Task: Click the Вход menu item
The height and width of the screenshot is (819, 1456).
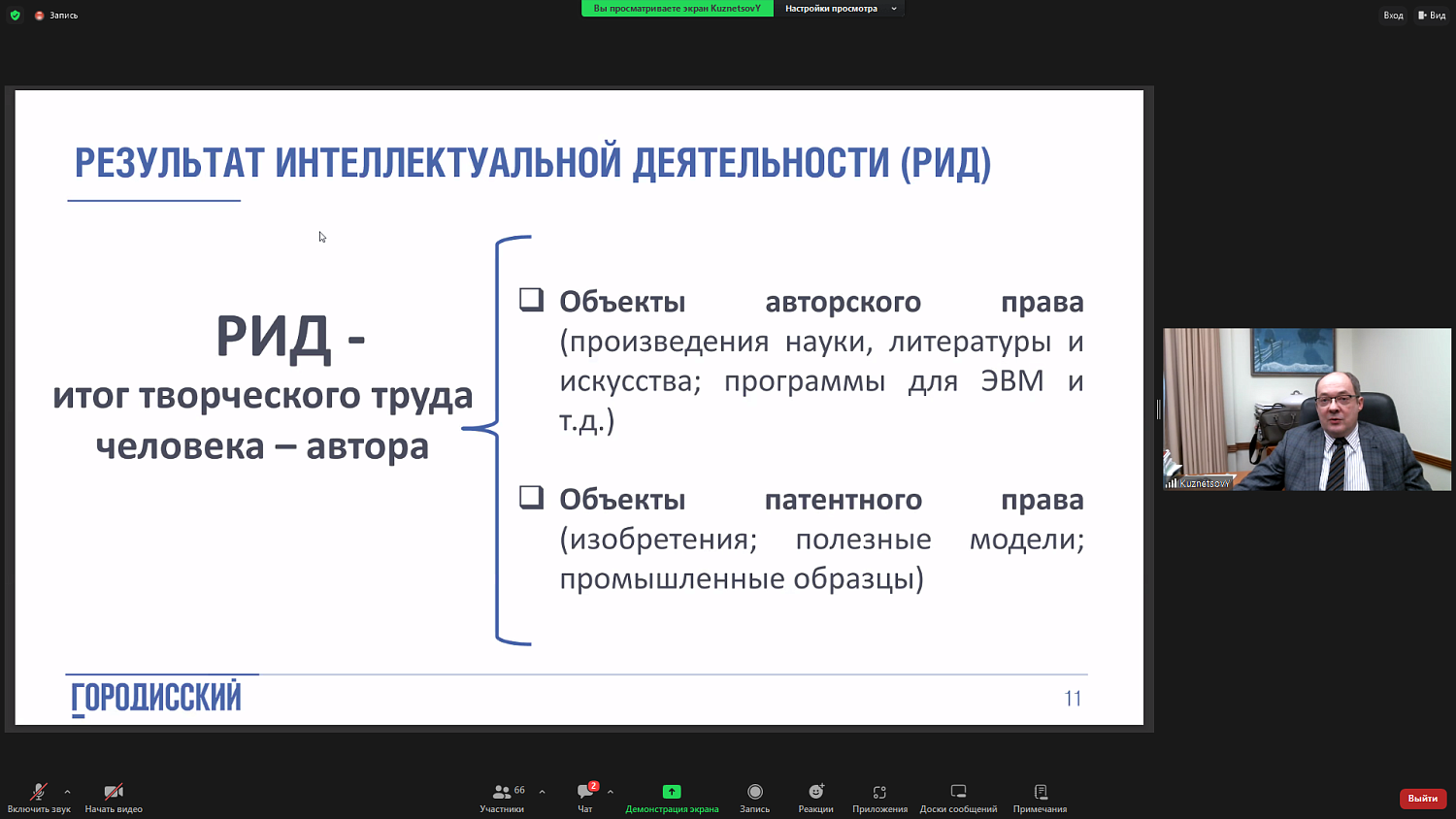Action: pyautogui.click(x=1393, y=15)
